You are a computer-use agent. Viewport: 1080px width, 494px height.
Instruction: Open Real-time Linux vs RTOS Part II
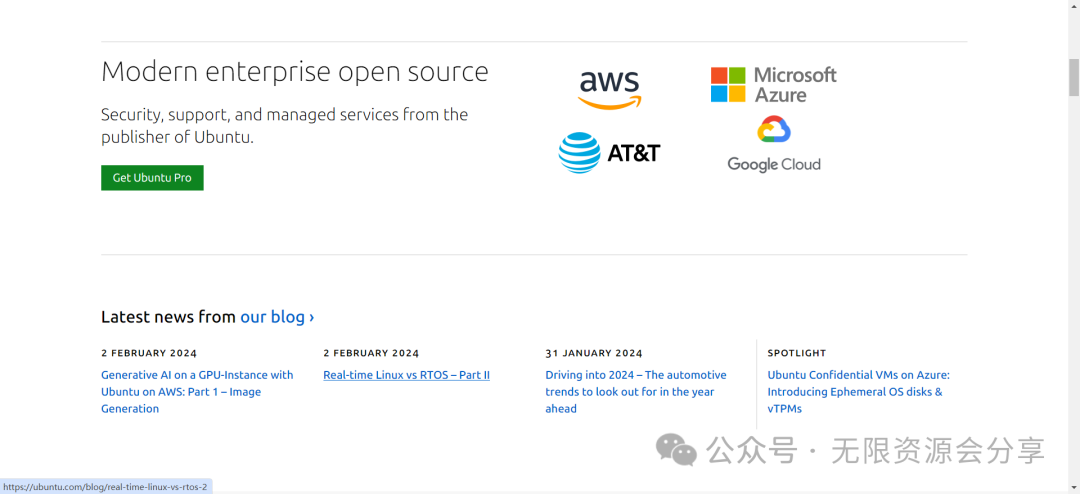pyautogui.click(x=406, y=375)
